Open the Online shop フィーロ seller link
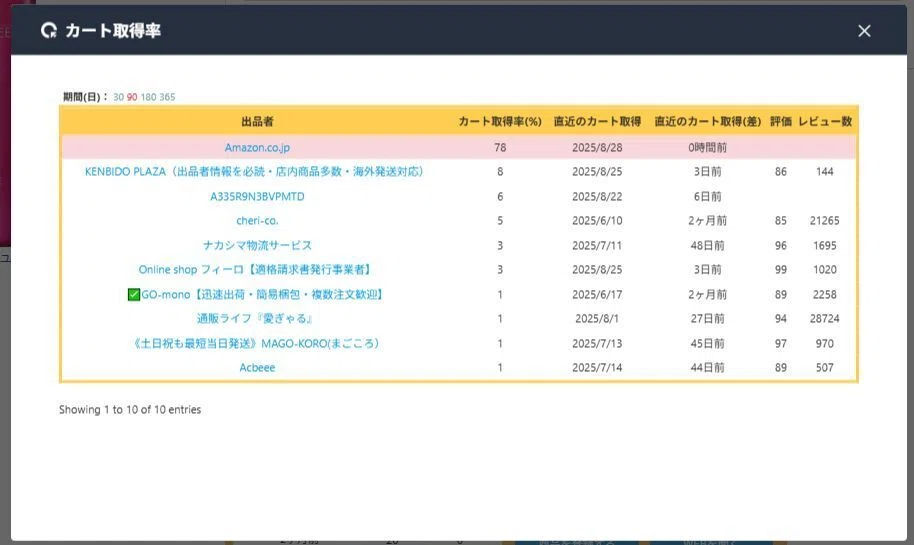This screenshot has width=914, height=545. 254,269
